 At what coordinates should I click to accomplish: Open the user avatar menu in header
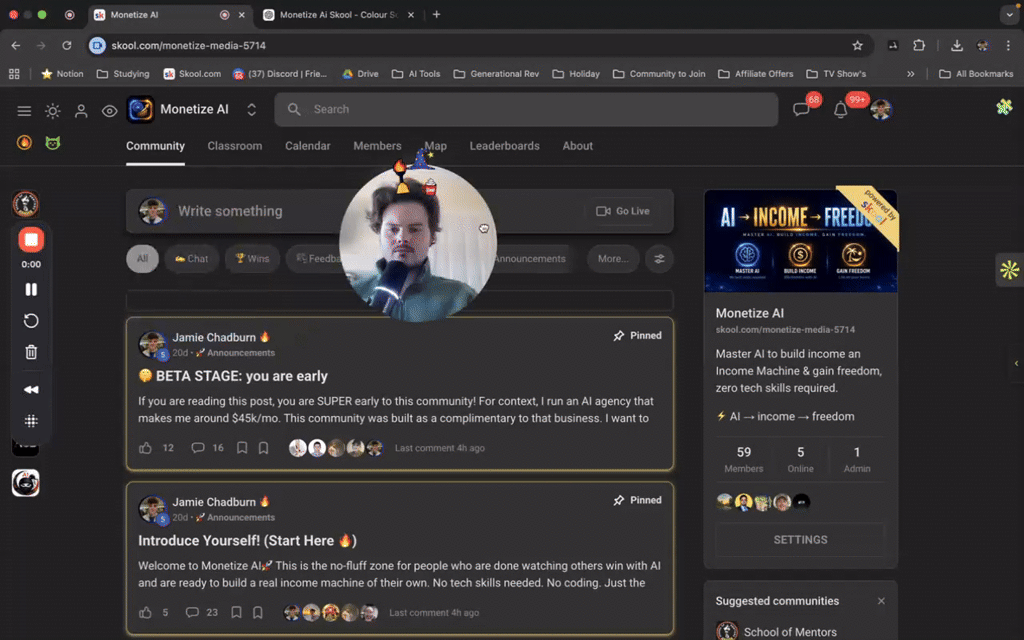881,110
